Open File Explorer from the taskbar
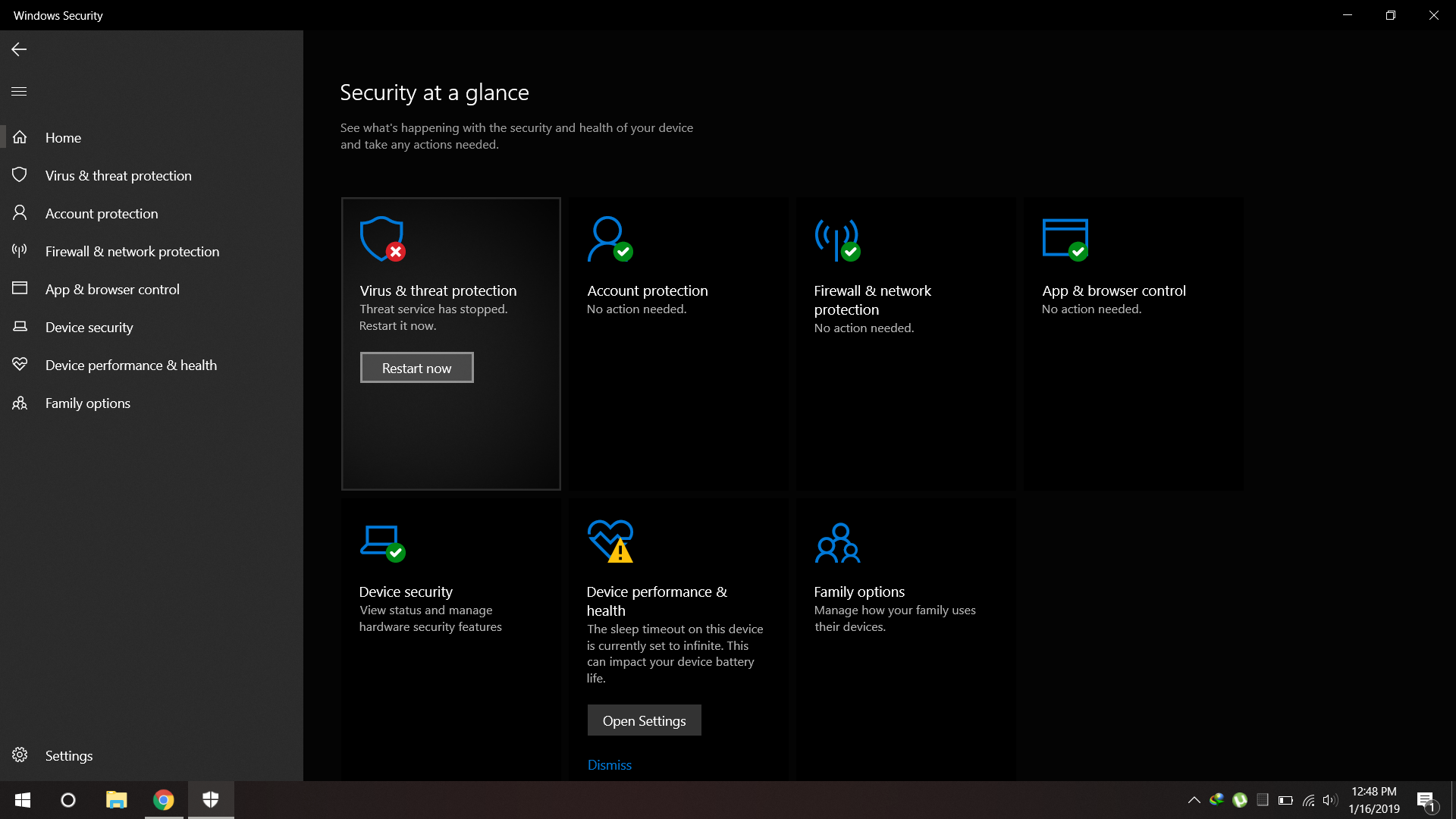The height and width of the screenshot is (819, 1456). point(116,800)
